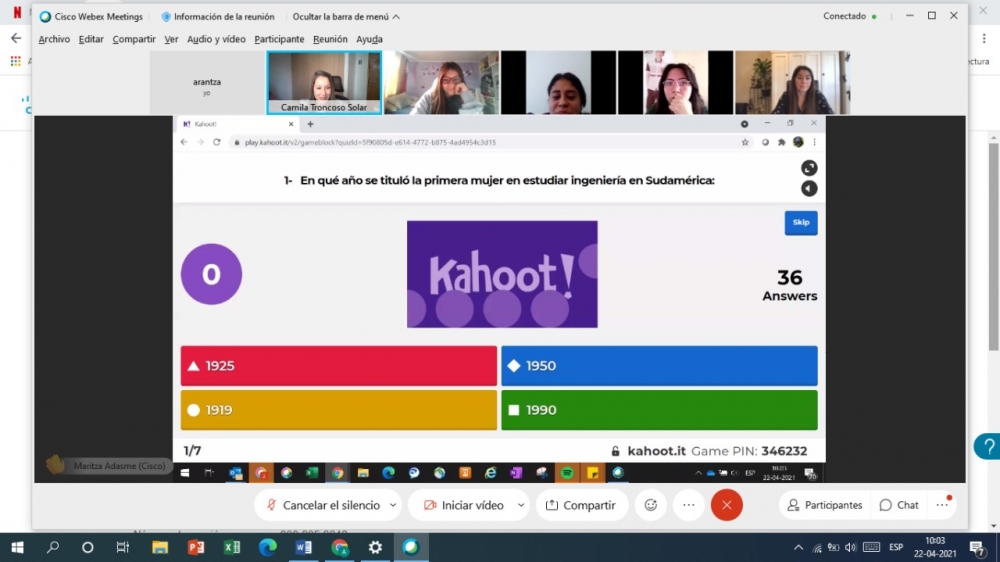Go back in shared Kahoot browser

pyautogui.click(x=184, y=142)
